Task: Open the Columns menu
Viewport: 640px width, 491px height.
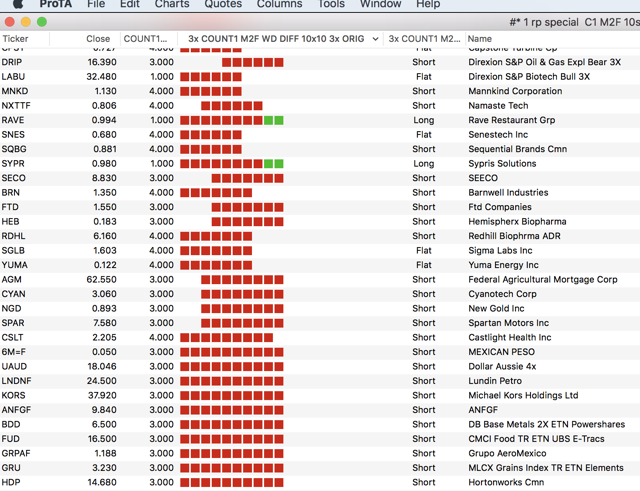Action: pos(280,4)
